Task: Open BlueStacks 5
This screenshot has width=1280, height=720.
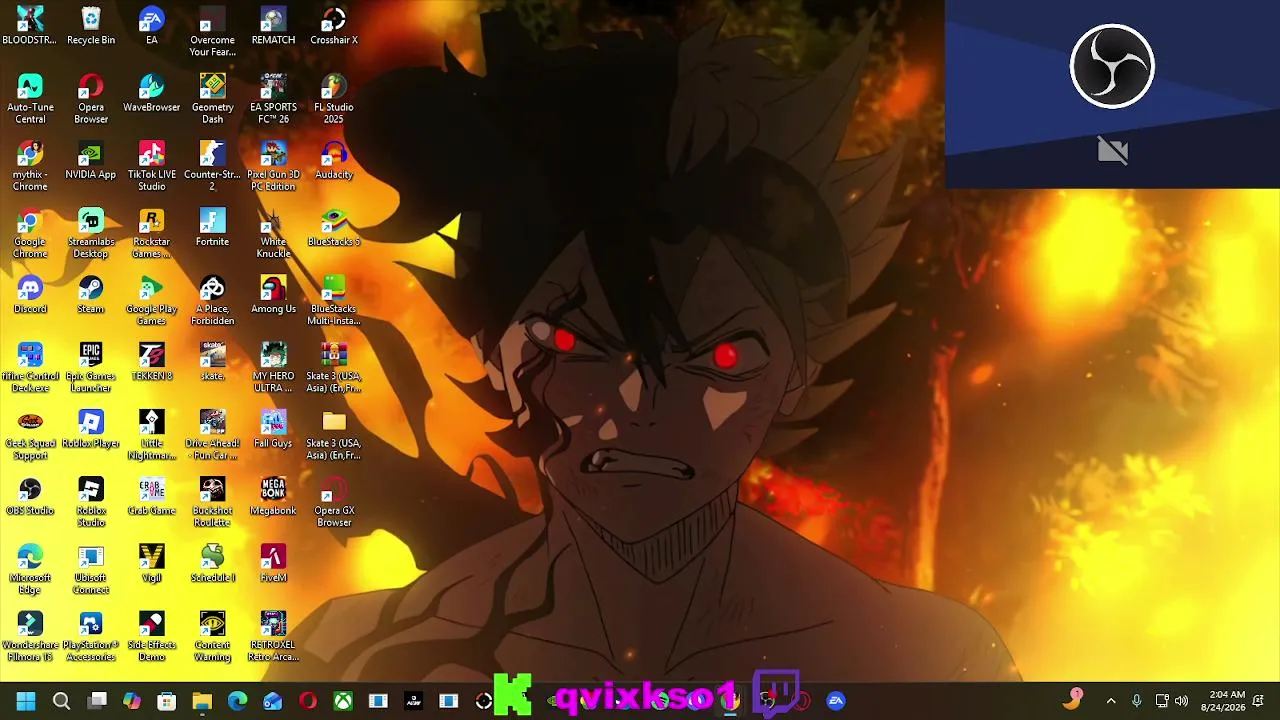Action: (x=334, y=228)
